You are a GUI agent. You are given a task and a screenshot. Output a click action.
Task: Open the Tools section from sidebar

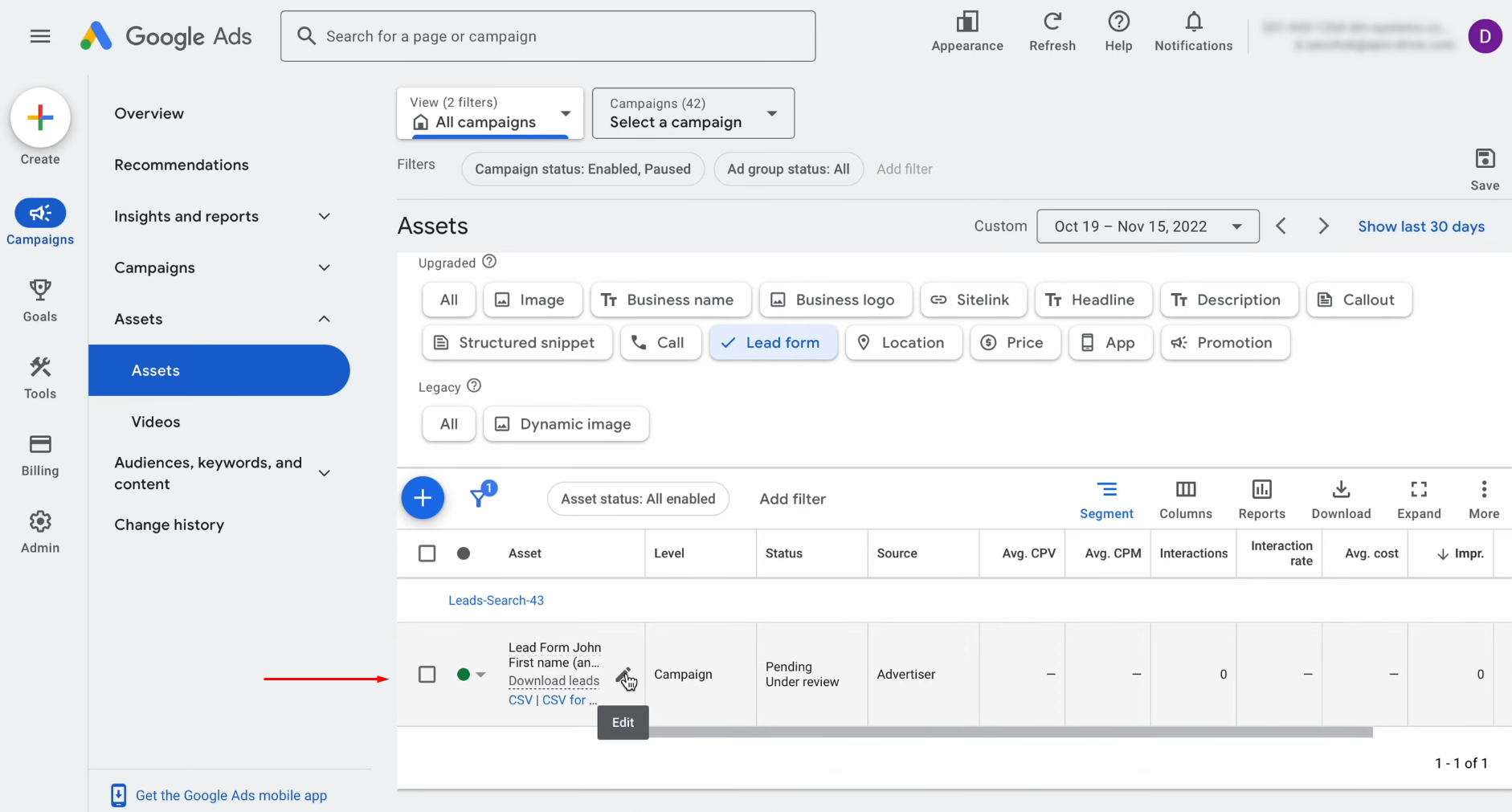(x=40, y=377)
